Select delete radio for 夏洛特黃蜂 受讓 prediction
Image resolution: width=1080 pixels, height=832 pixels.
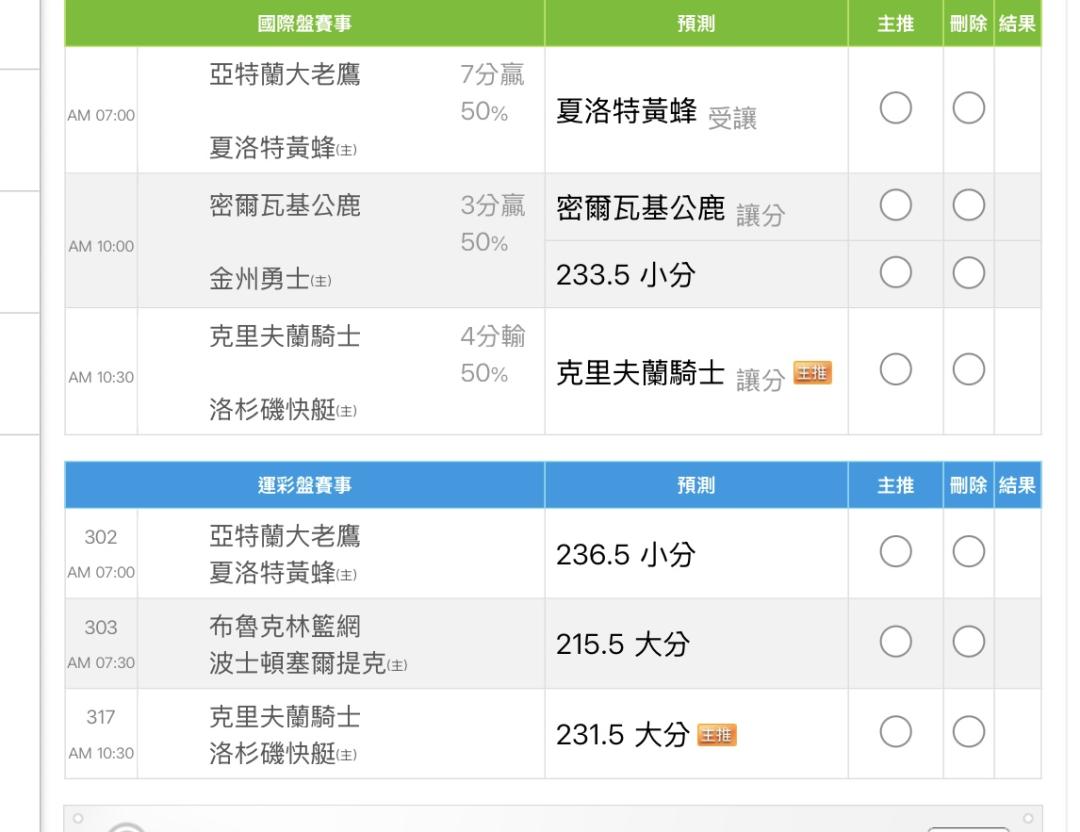(968, 109)
